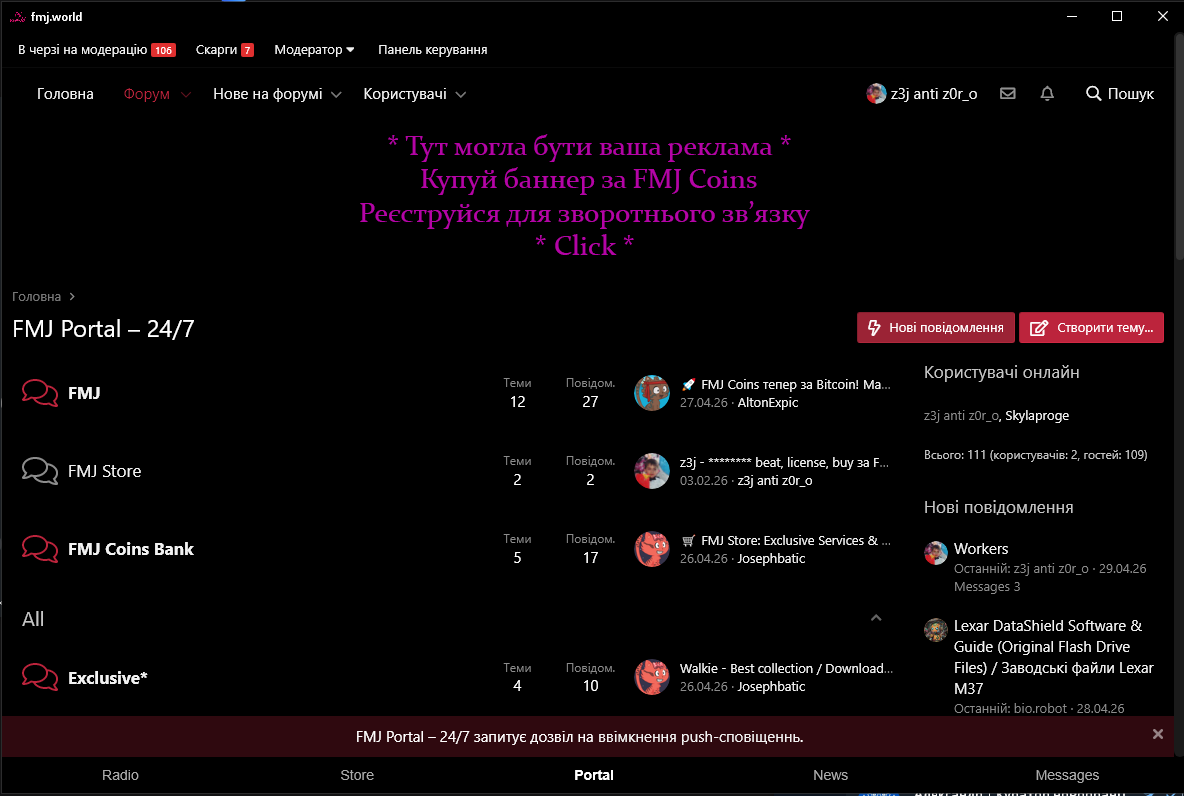Image resolution: width=1184 pixels, height=796 pixels.
Task: Click avatar in the FMJ Store row
Action: click(652, 471)
